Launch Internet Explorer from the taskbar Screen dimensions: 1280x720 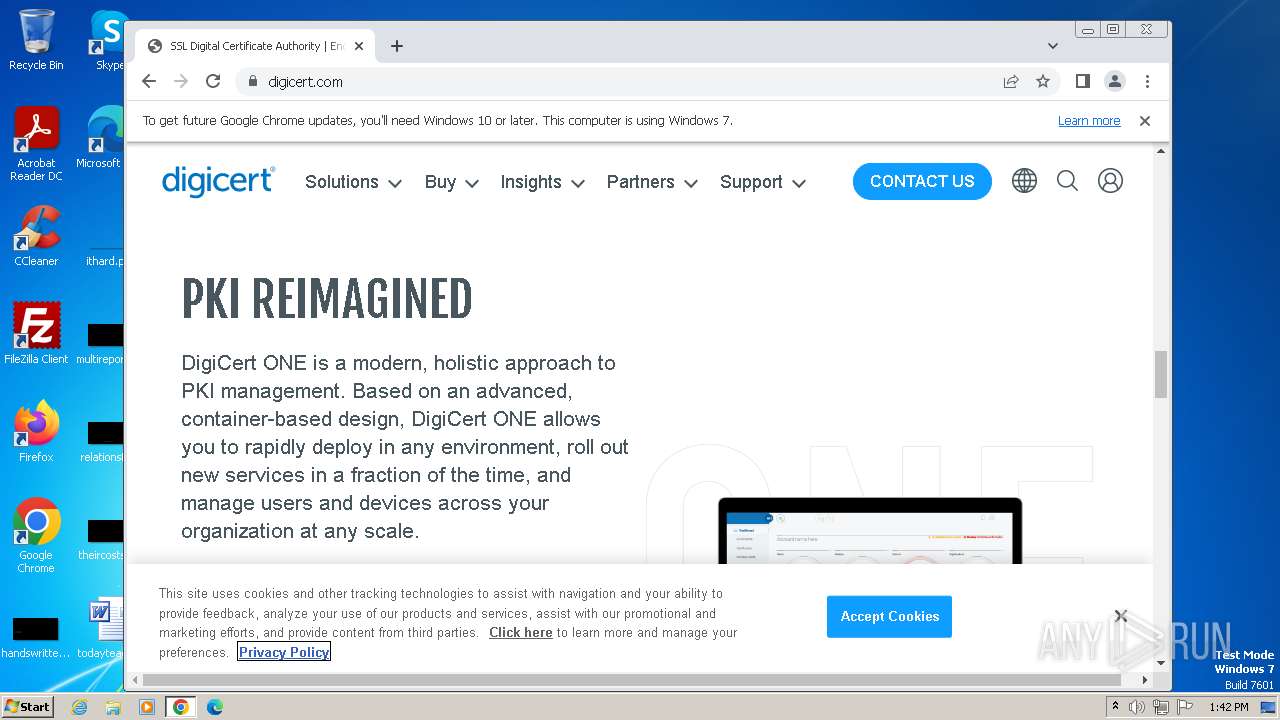point(79,707)
